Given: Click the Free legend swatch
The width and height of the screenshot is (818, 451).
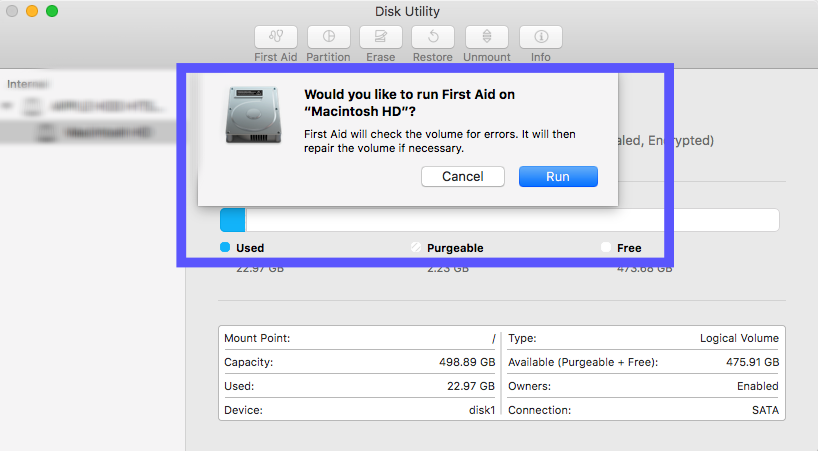Looking at the screenshot, I should [606, 247].
